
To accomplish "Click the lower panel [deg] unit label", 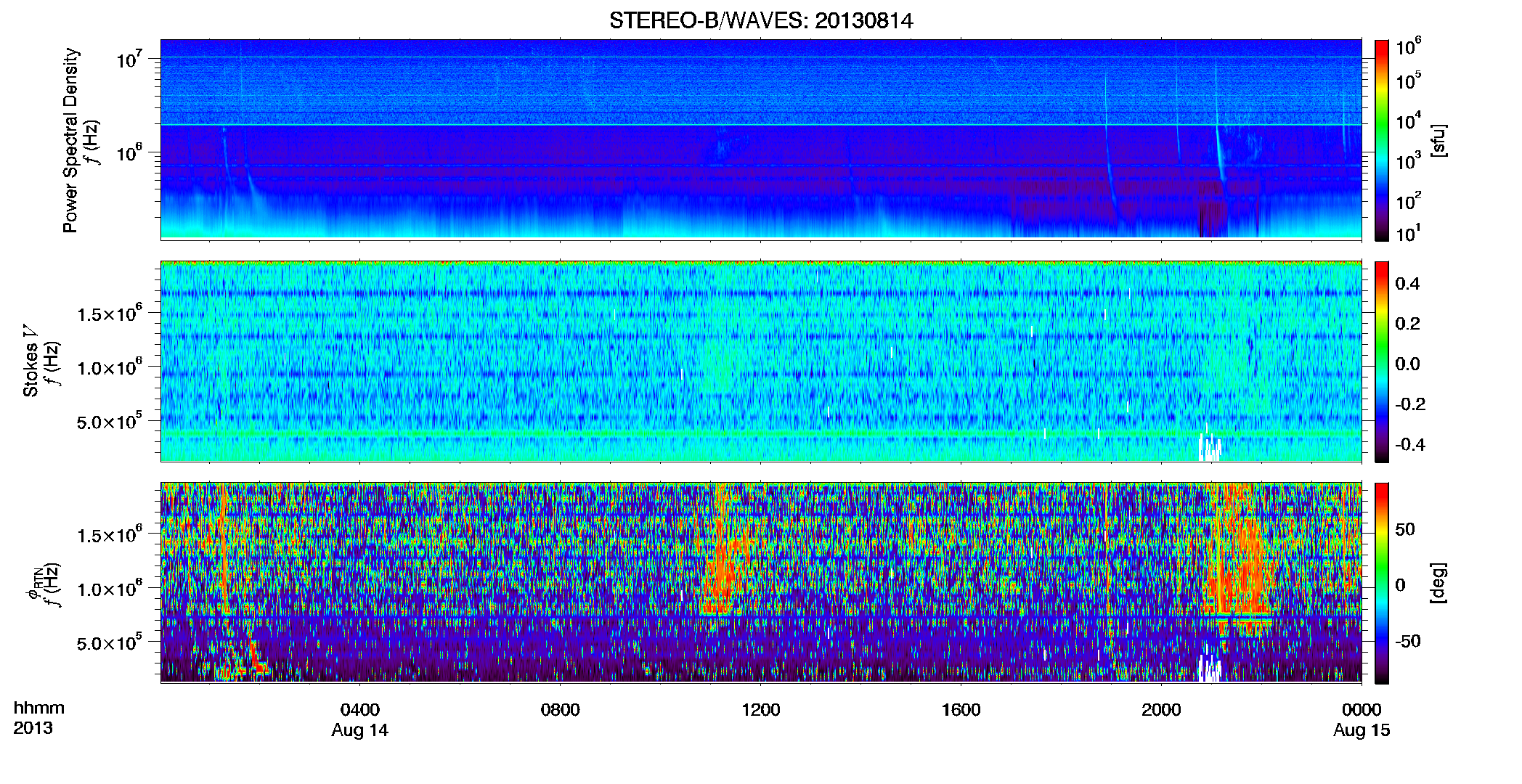I will [x=1438, y=583].
